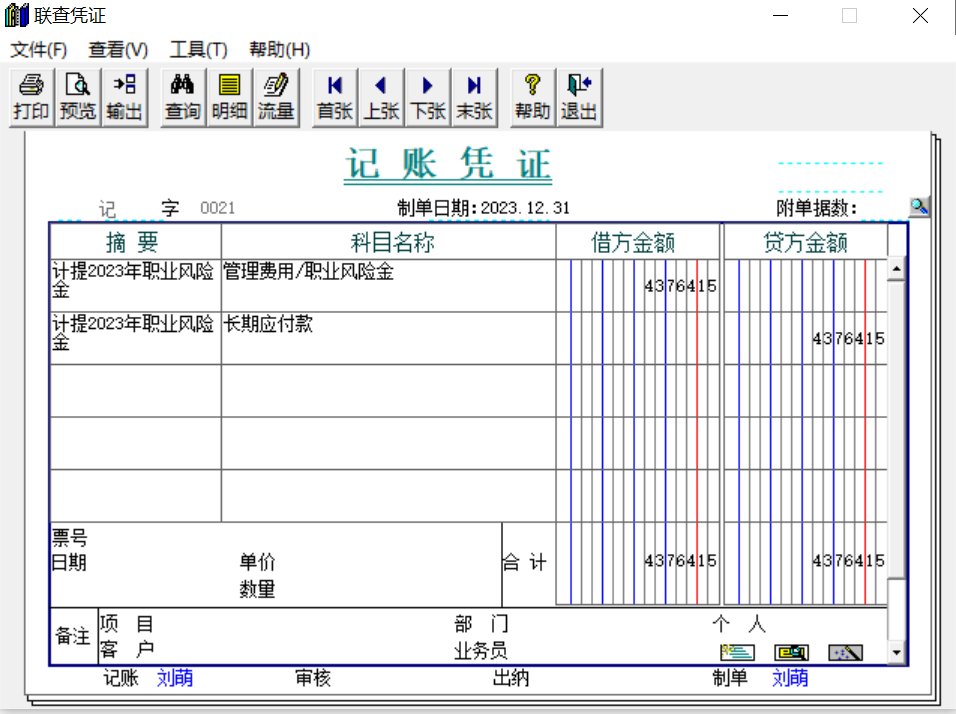Click 退出 exit button
956x714 pixels.
[x=579, y=97]
